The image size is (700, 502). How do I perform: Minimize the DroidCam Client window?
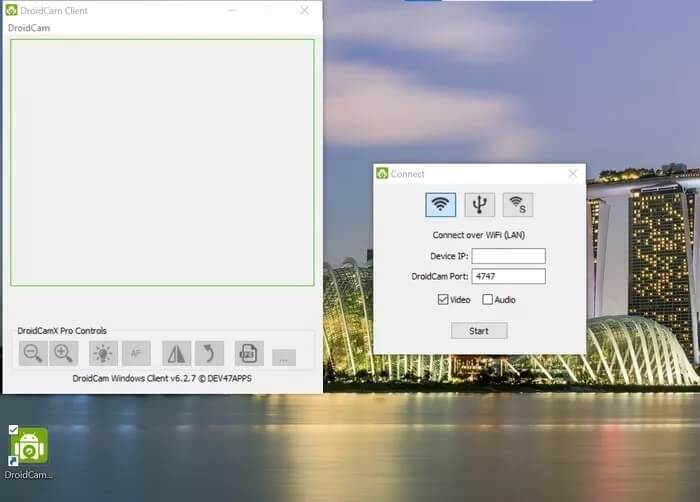[232, 10]
